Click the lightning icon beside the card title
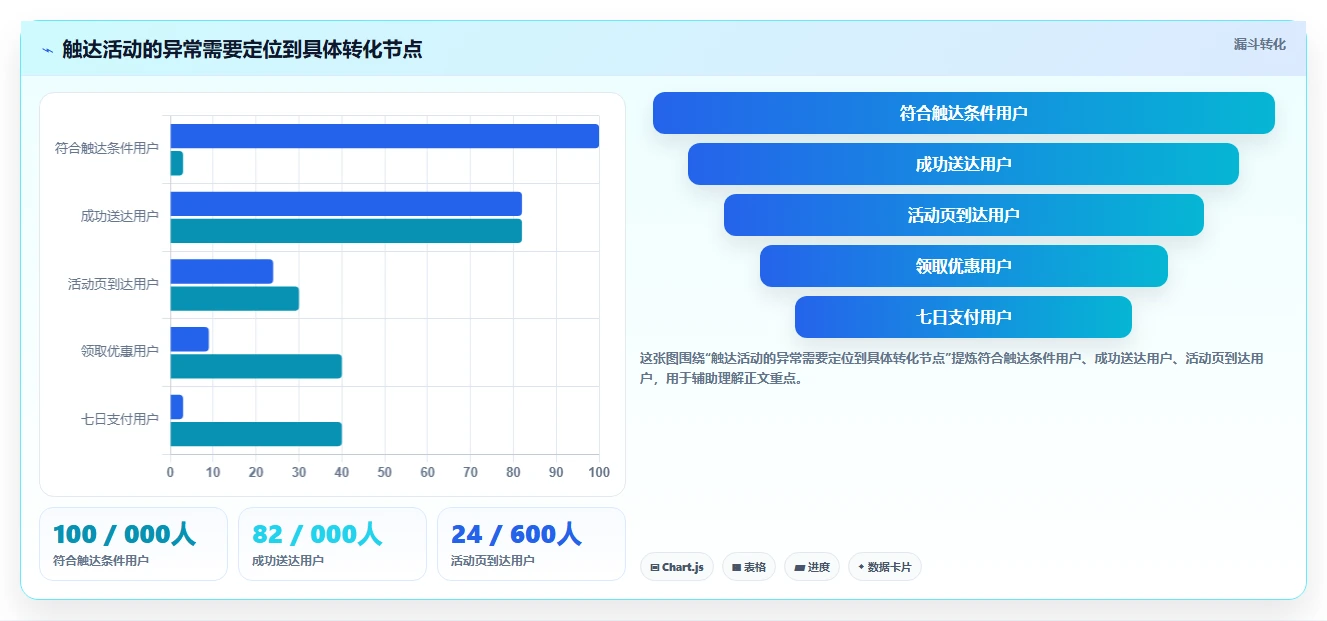1327x621 pixels. tap(47, 50)
